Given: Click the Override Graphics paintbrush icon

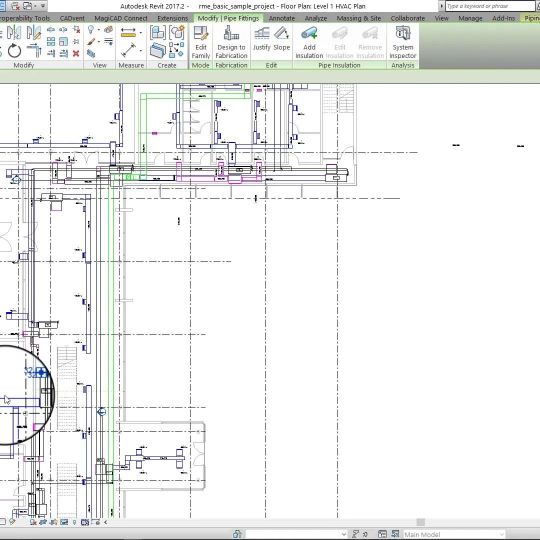Looking at the screenshot, I should click(x=91, y=42).
